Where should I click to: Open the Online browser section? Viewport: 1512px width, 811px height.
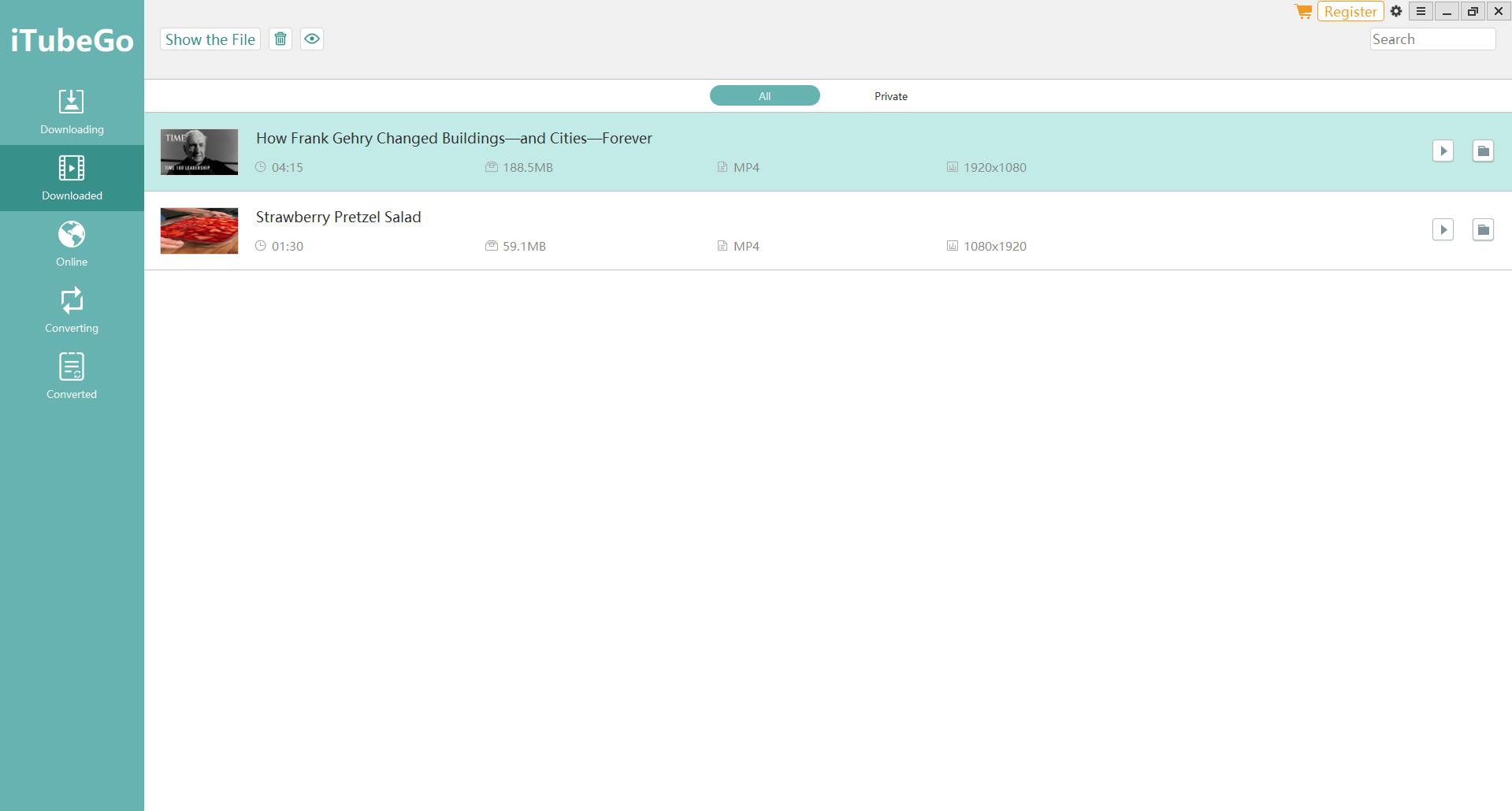(72, 244)
